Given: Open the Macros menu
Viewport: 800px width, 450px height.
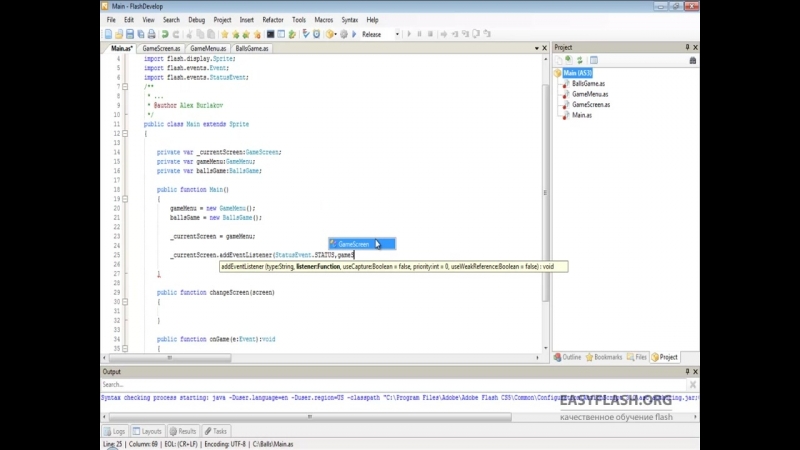Looking at the screenshot, I should (323, 20).
